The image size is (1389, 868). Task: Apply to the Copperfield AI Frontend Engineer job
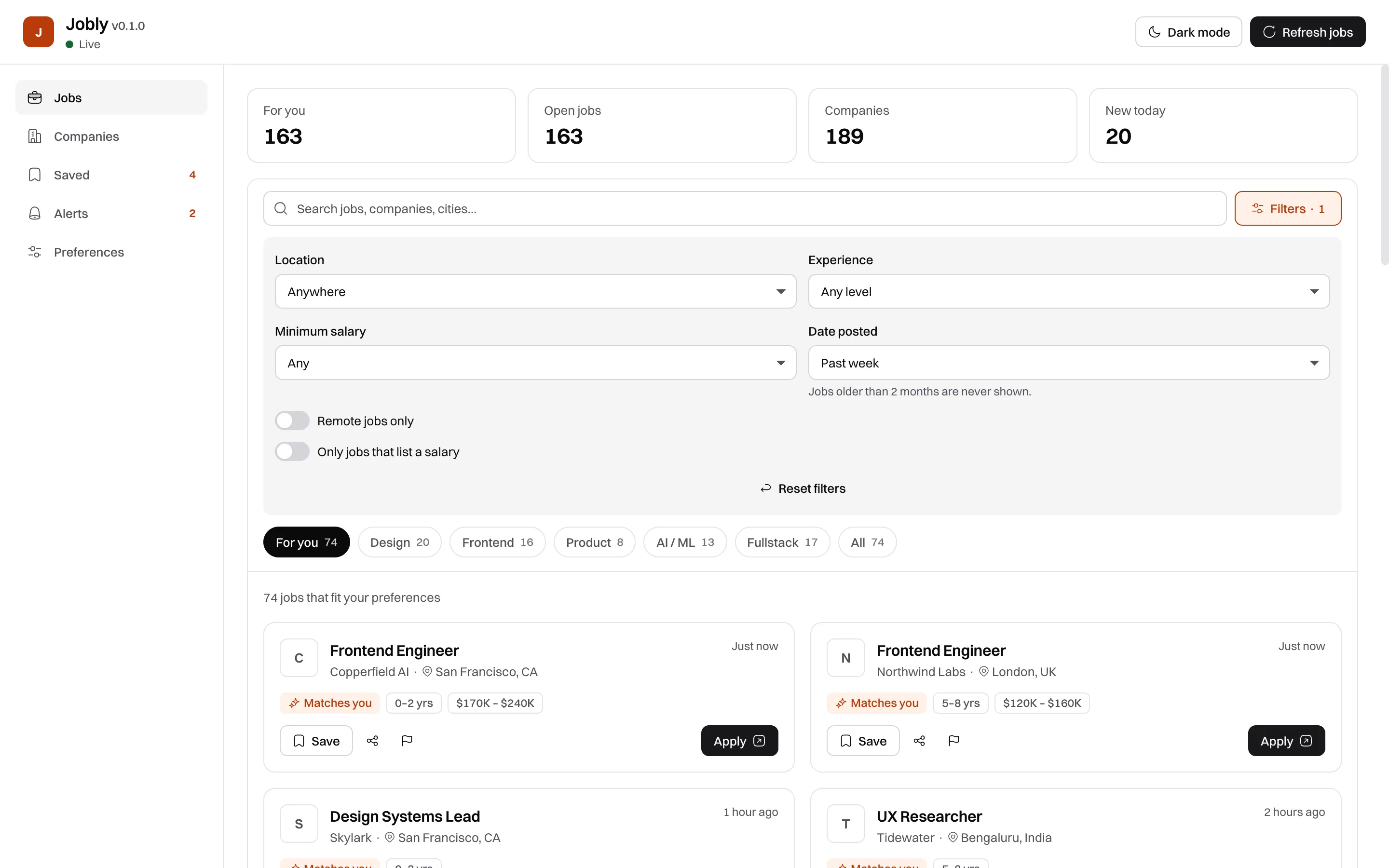[739, 741]
